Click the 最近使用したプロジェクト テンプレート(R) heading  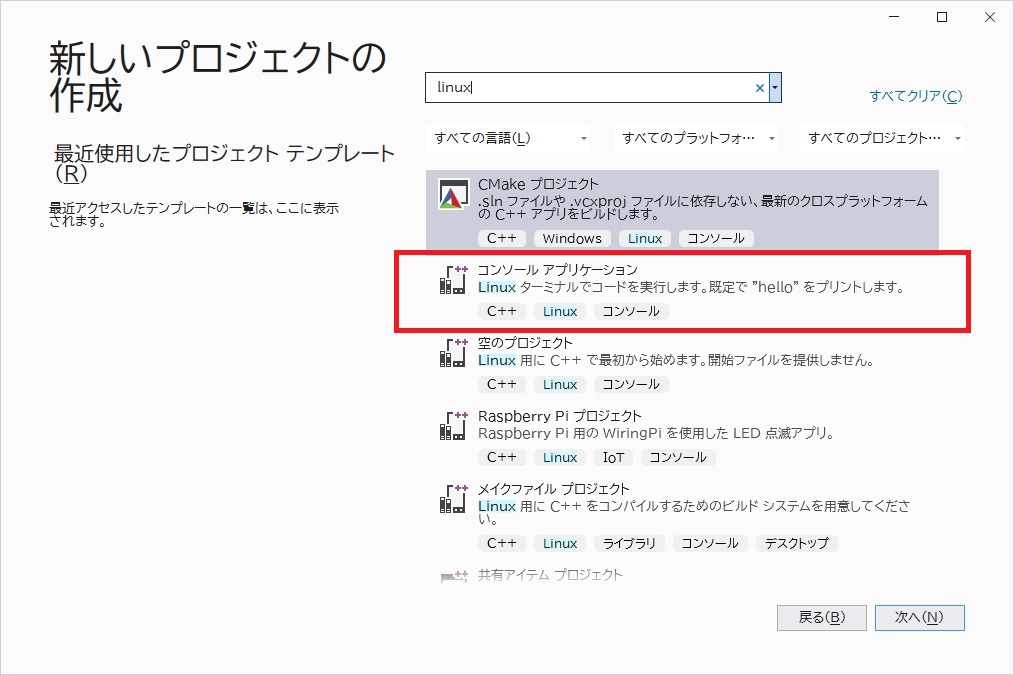point(224,163)
